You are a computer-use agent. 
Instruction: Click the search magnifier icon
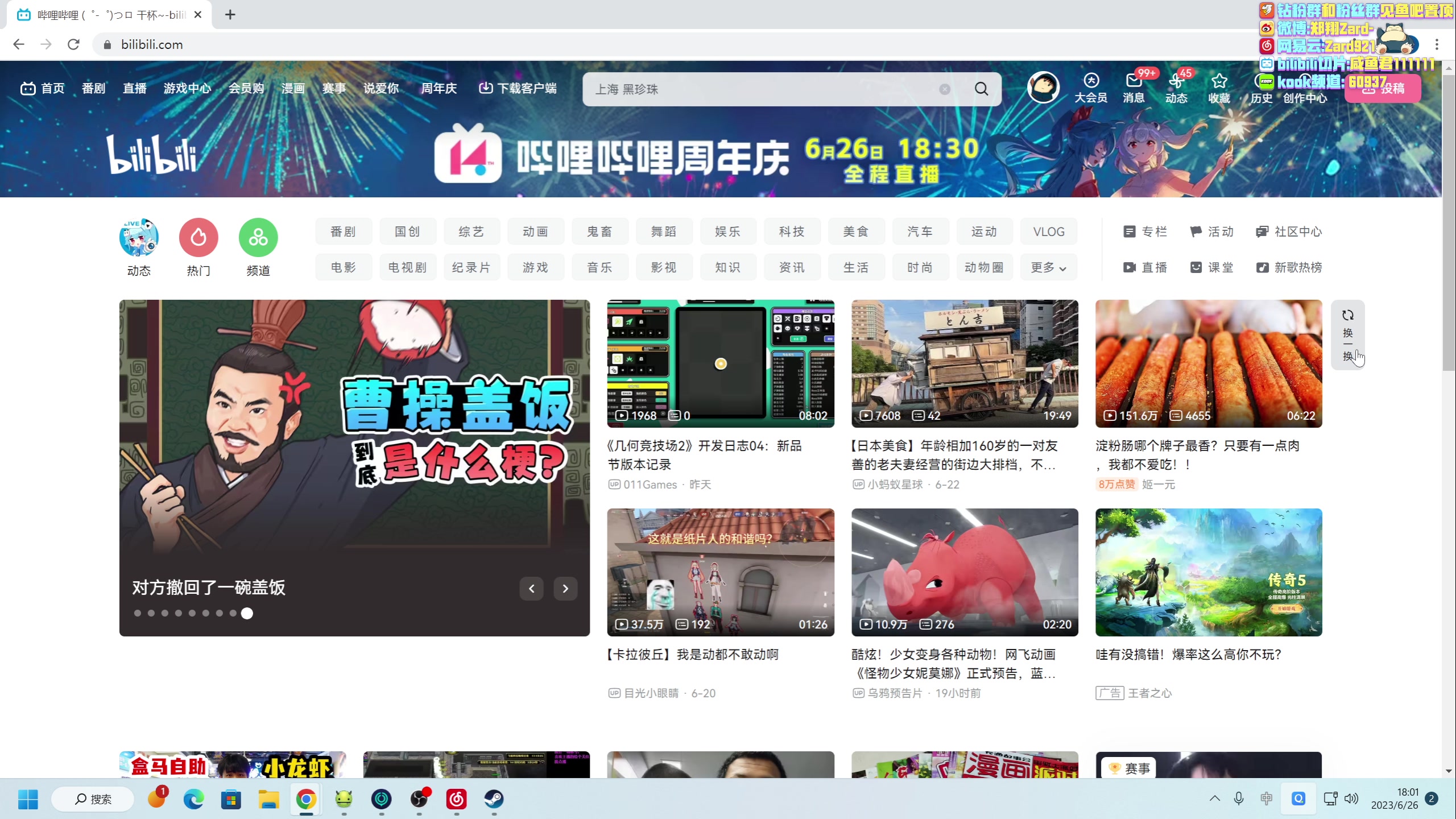(x=982, y=89)
